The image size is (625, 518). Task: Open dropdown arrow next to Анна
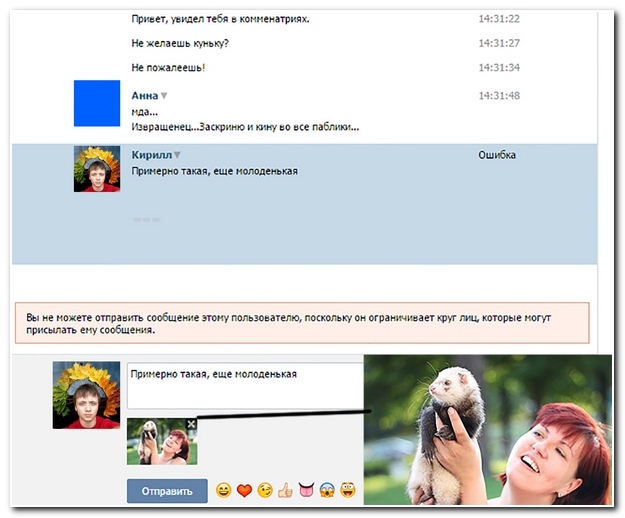click(x=164, y=96)
